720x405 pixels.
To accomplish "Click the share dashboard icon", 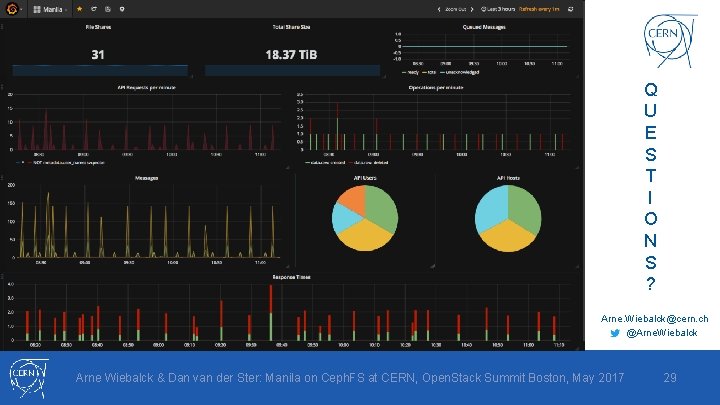I will pyautogui.click(x=94, y=9).
